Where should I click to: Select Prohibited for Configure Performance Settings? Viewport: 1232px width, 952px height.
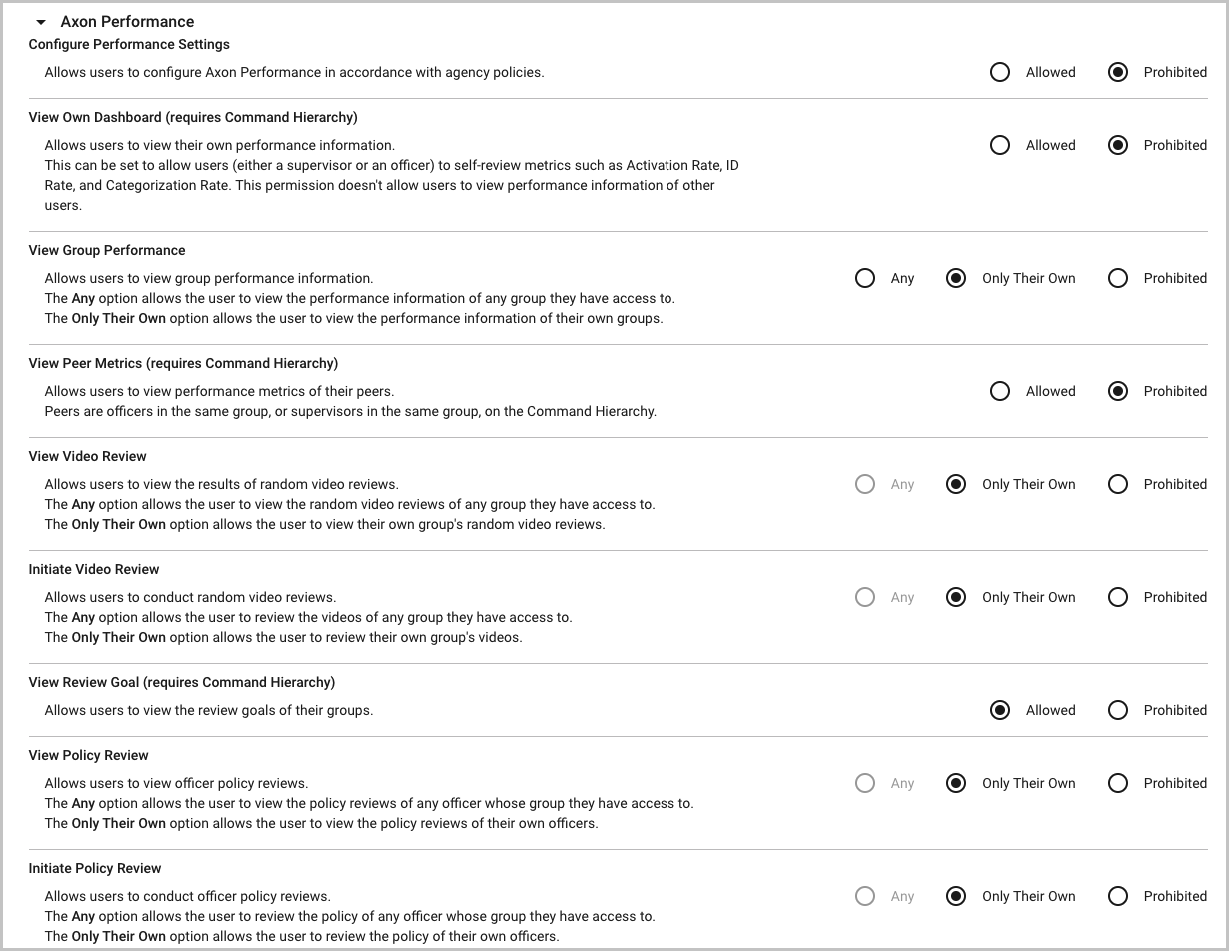pyautogui.click(x=1118, y=72)
